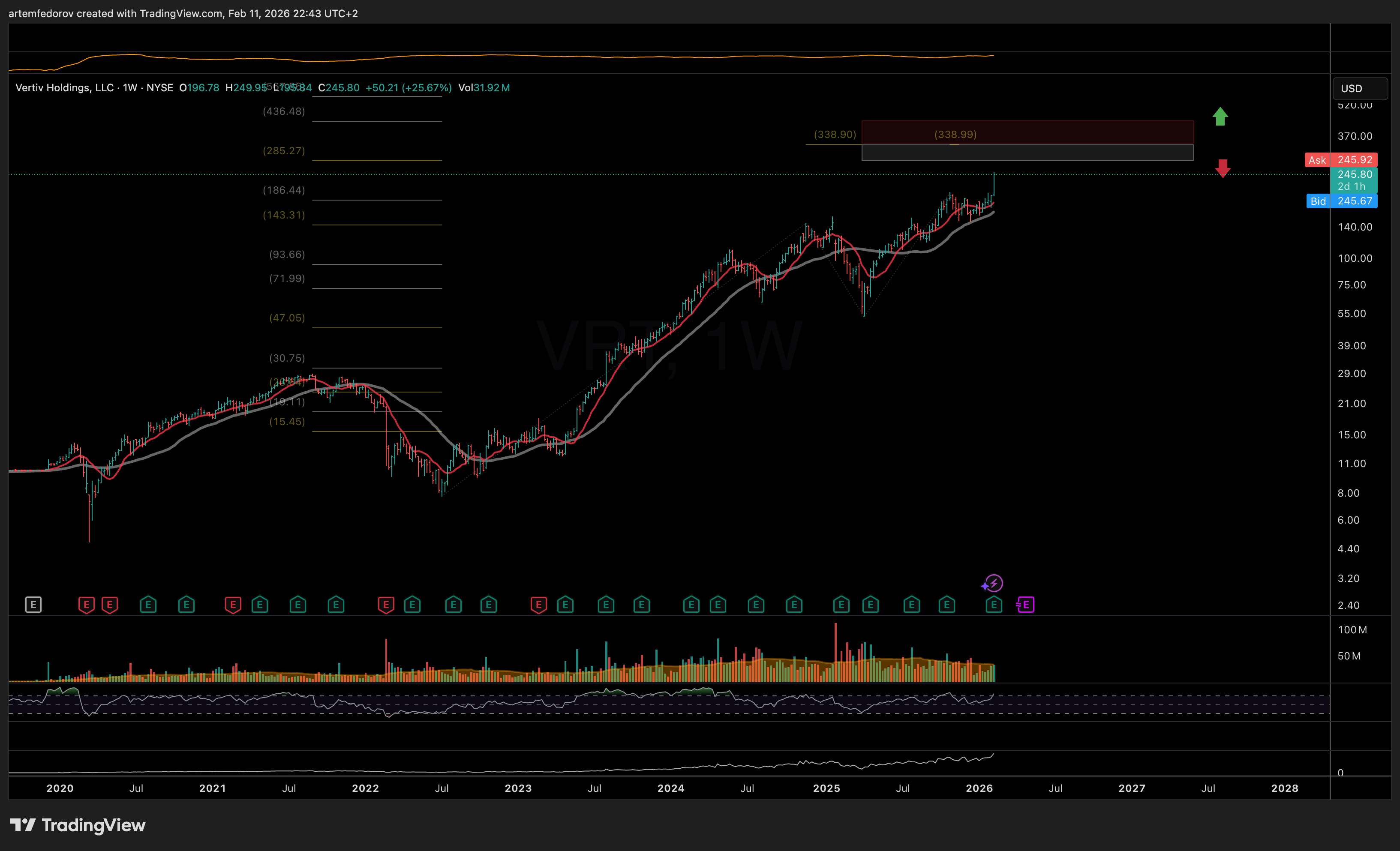
Task: Click the red Ask 245.92 price label
Action: (1341, 160)
